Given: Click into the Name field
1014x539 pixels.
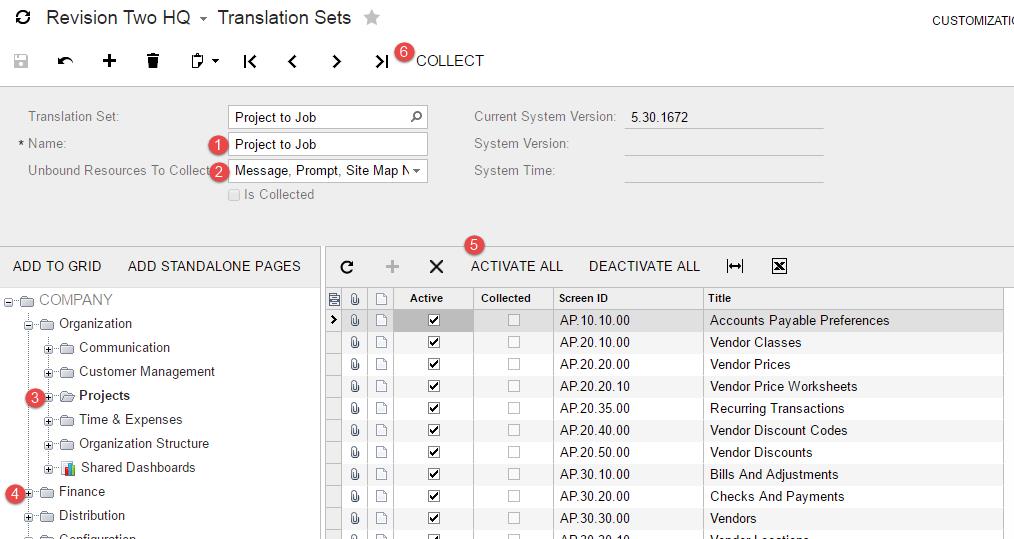Looking at the screenshot, I should (327, 144).
